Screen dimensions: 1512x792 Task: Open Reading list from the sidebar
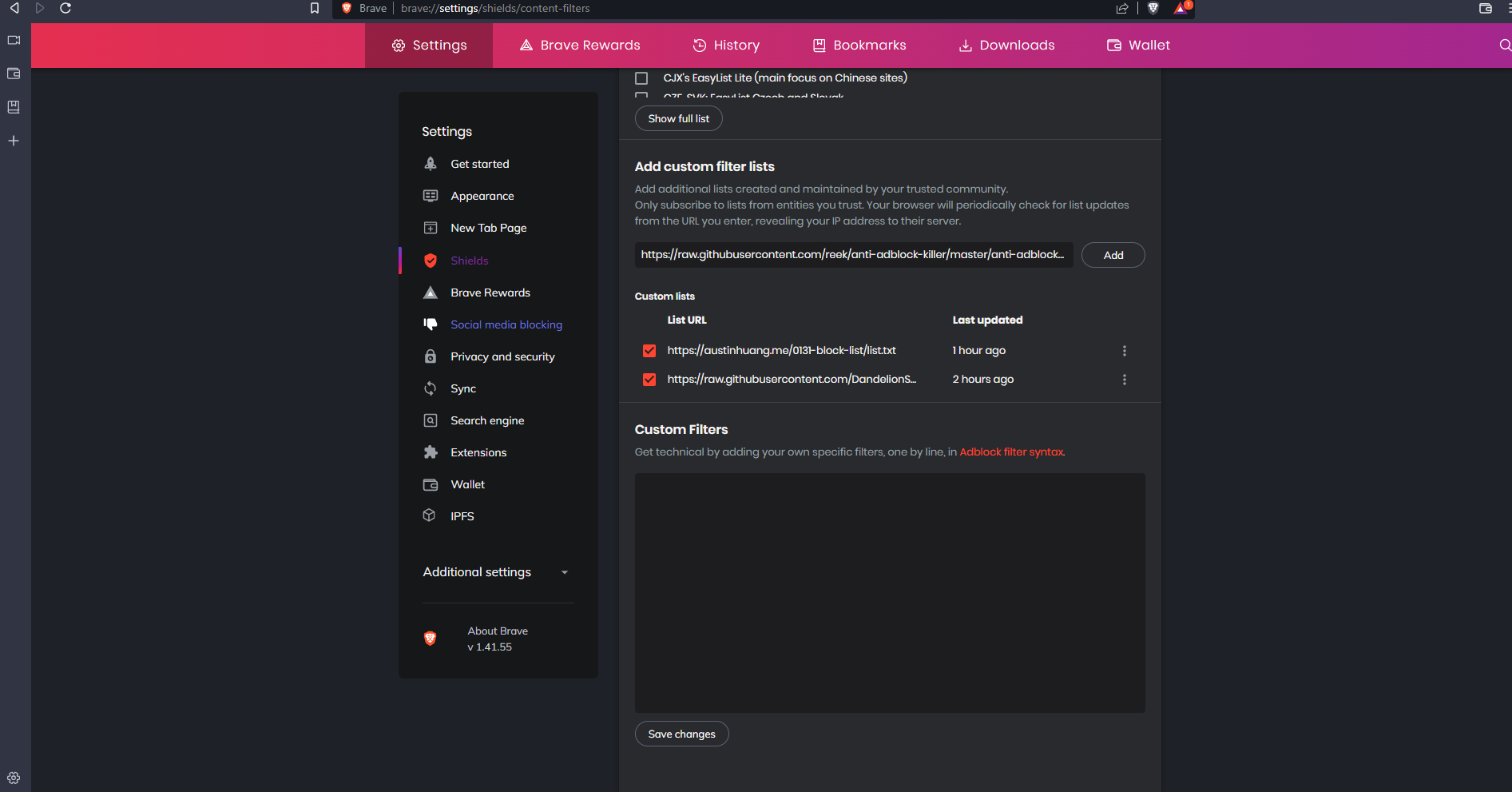pos(14,107)
